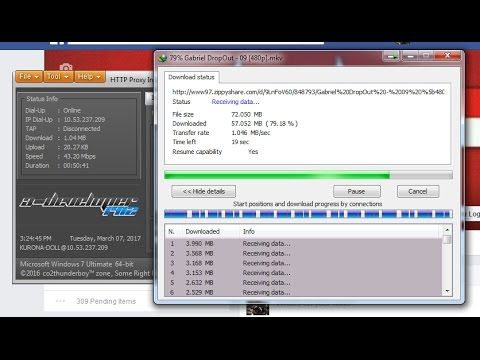This screenshot has height=360, width=480.
Task: Open the Tool dropdown menu
Action: click(58, 77)
